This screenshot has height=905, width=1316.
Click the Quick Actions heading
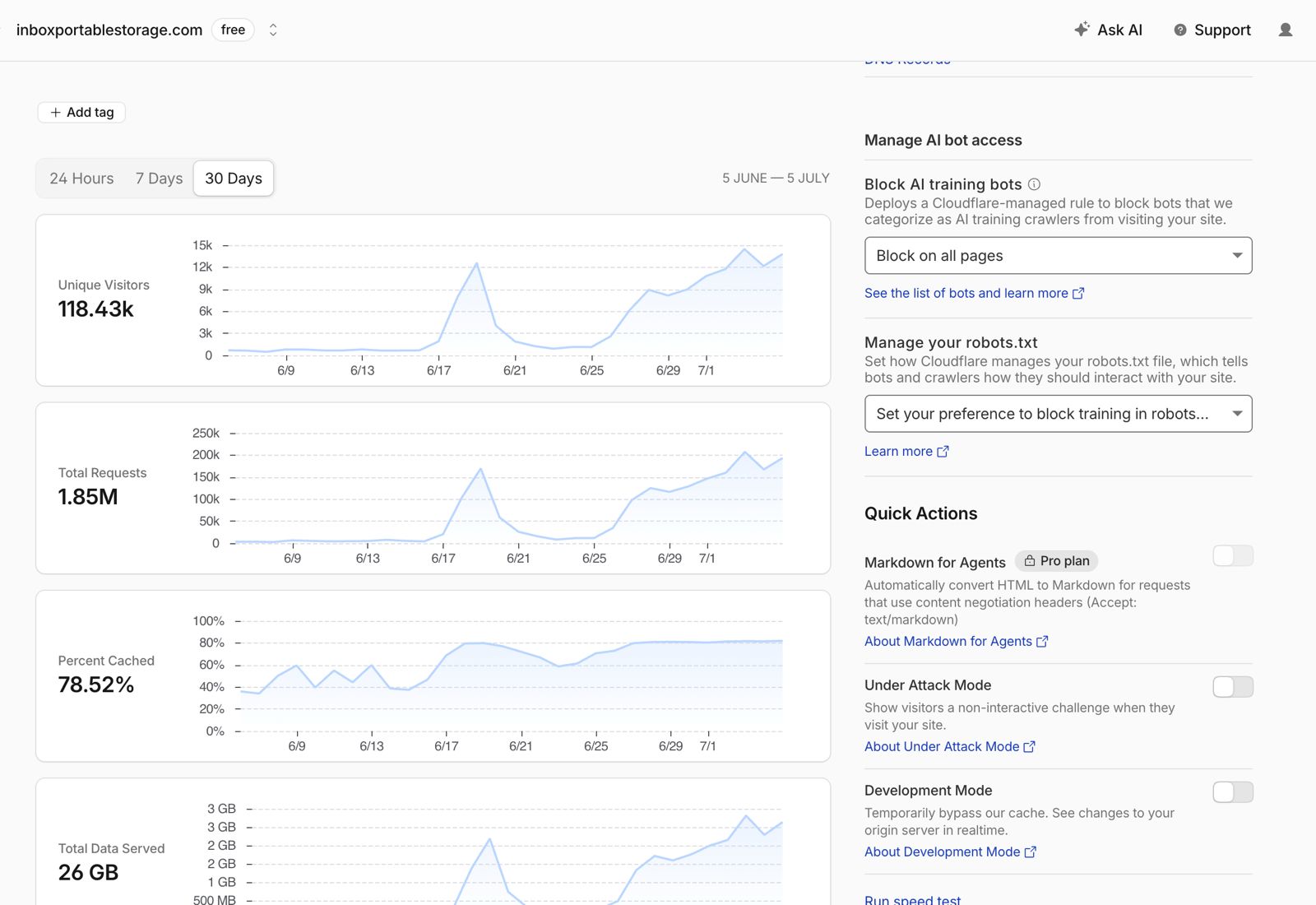point(920,514)
